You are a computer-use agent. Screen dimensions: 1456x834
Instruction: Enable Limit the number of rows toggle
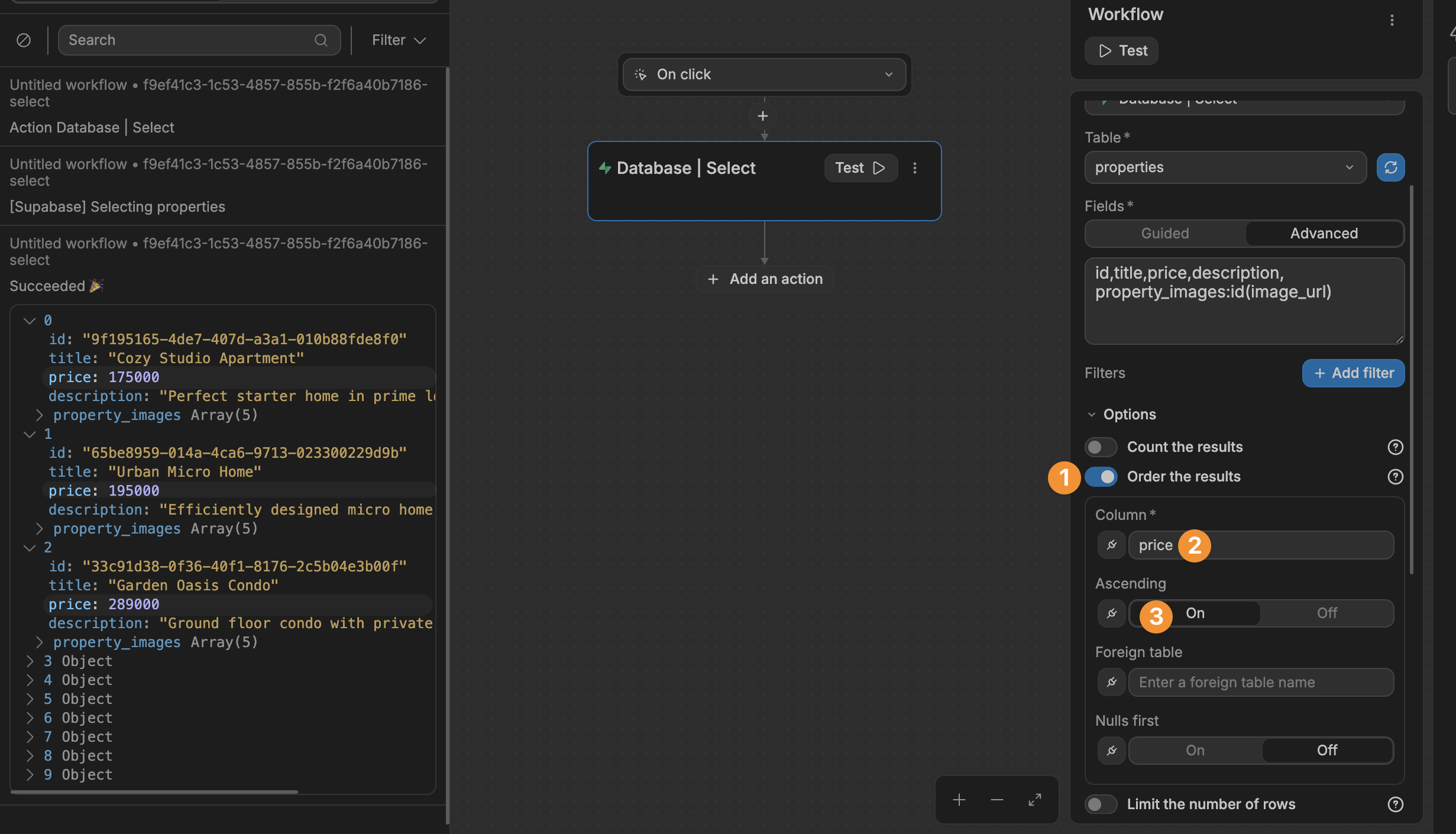1101,804
